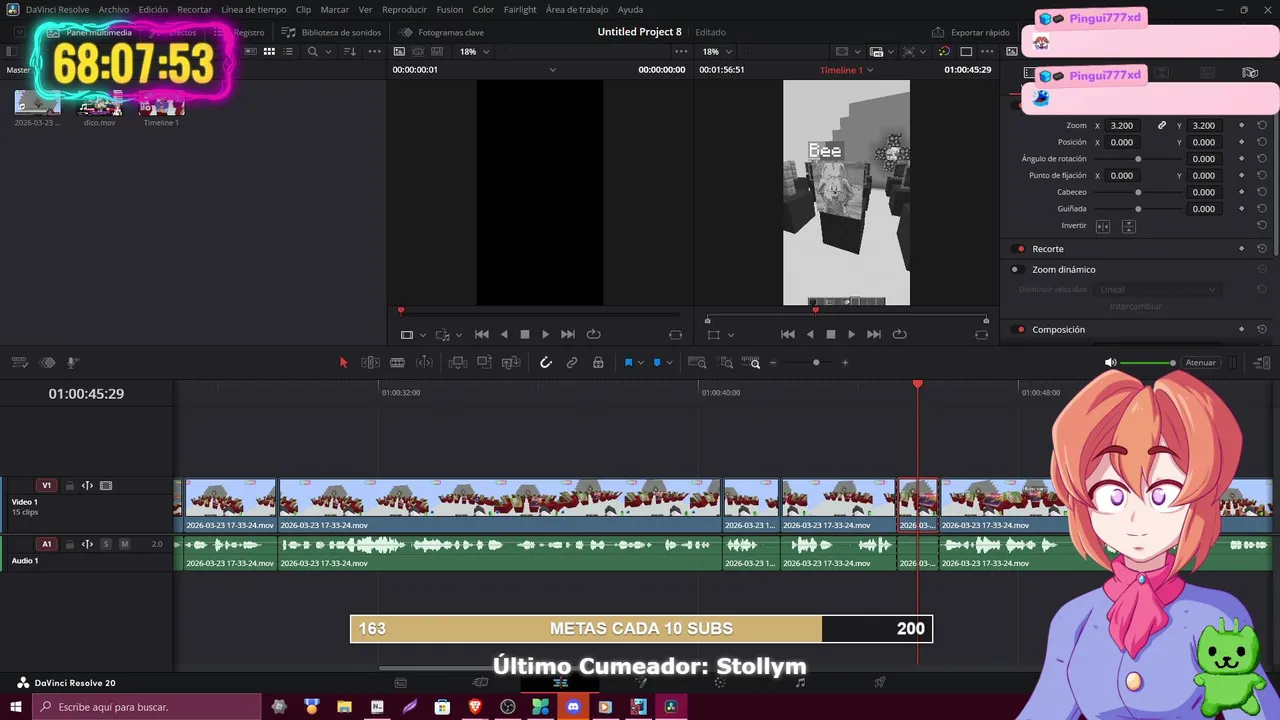The width and height of the screenshot is (1280, 720).
Task: Open Brave browser from taskbar
Action: [x=475, y=707]
